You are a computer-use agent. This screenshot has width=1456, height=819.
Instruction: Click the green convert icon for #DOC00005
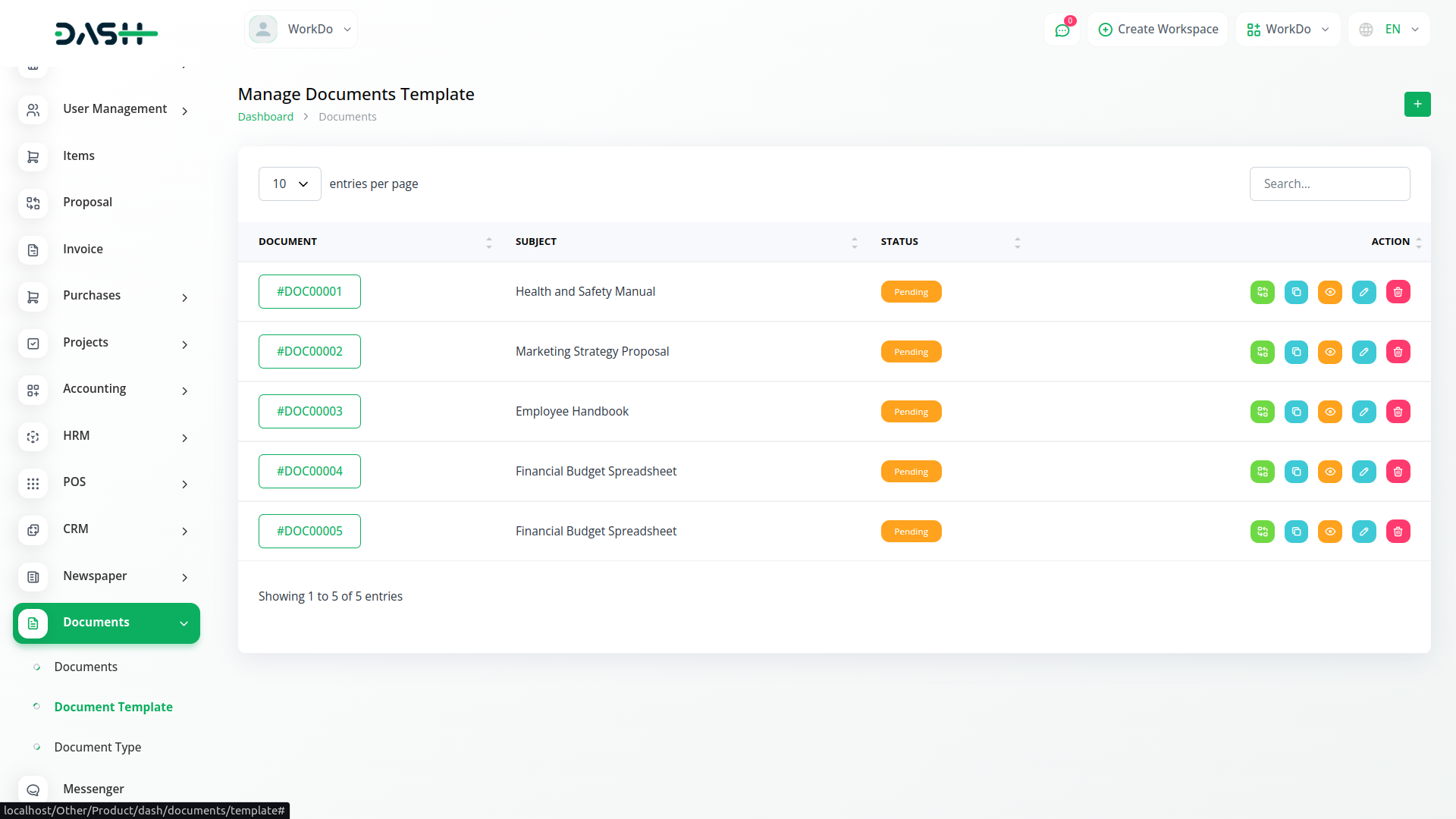coord(1261,531)
